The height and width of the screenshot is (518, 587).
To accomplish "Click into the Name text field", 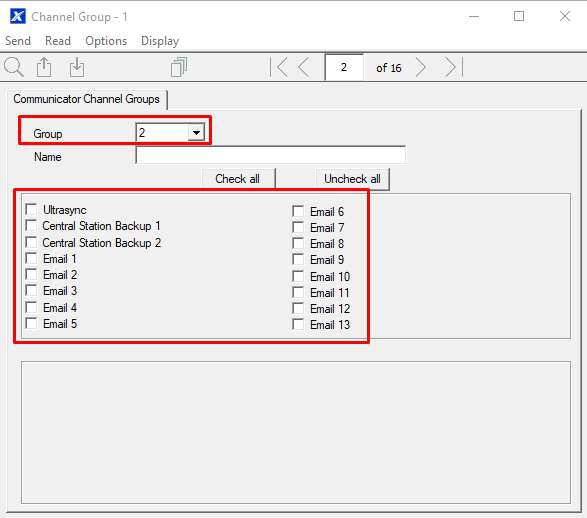I will click(271, 155).
